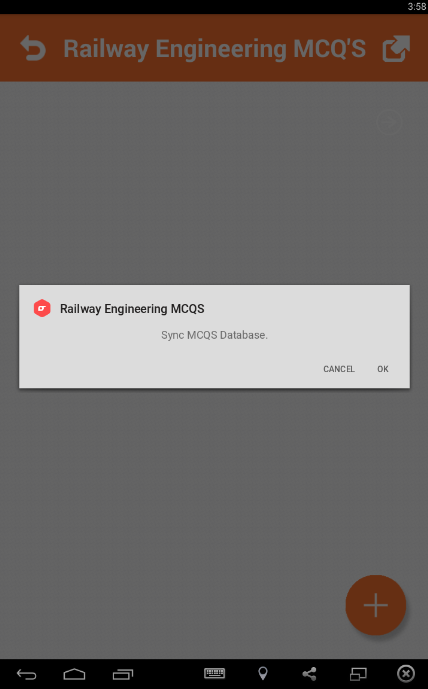Viewport: 428px width, 689px height.
Task: Tap the orange plus floating button
Action: pyautogui.click(x=376, y=605)
